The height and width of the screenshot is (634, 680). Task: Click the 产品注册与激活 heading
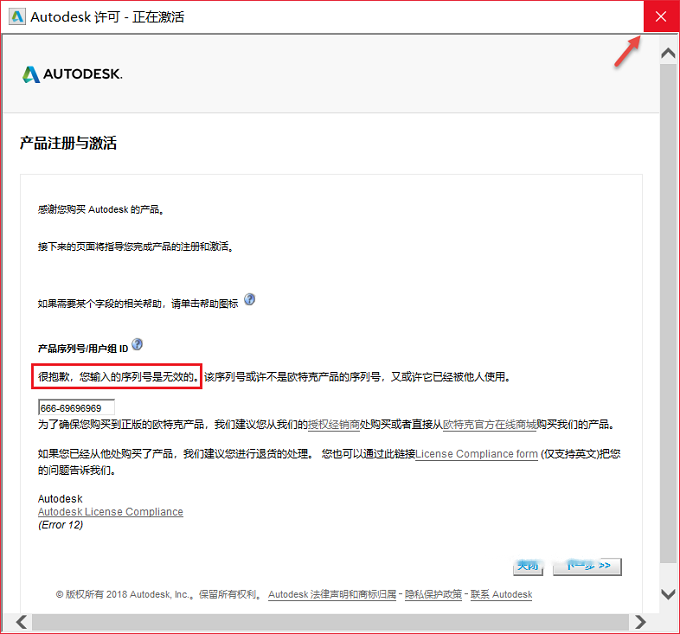click(68, 143)
